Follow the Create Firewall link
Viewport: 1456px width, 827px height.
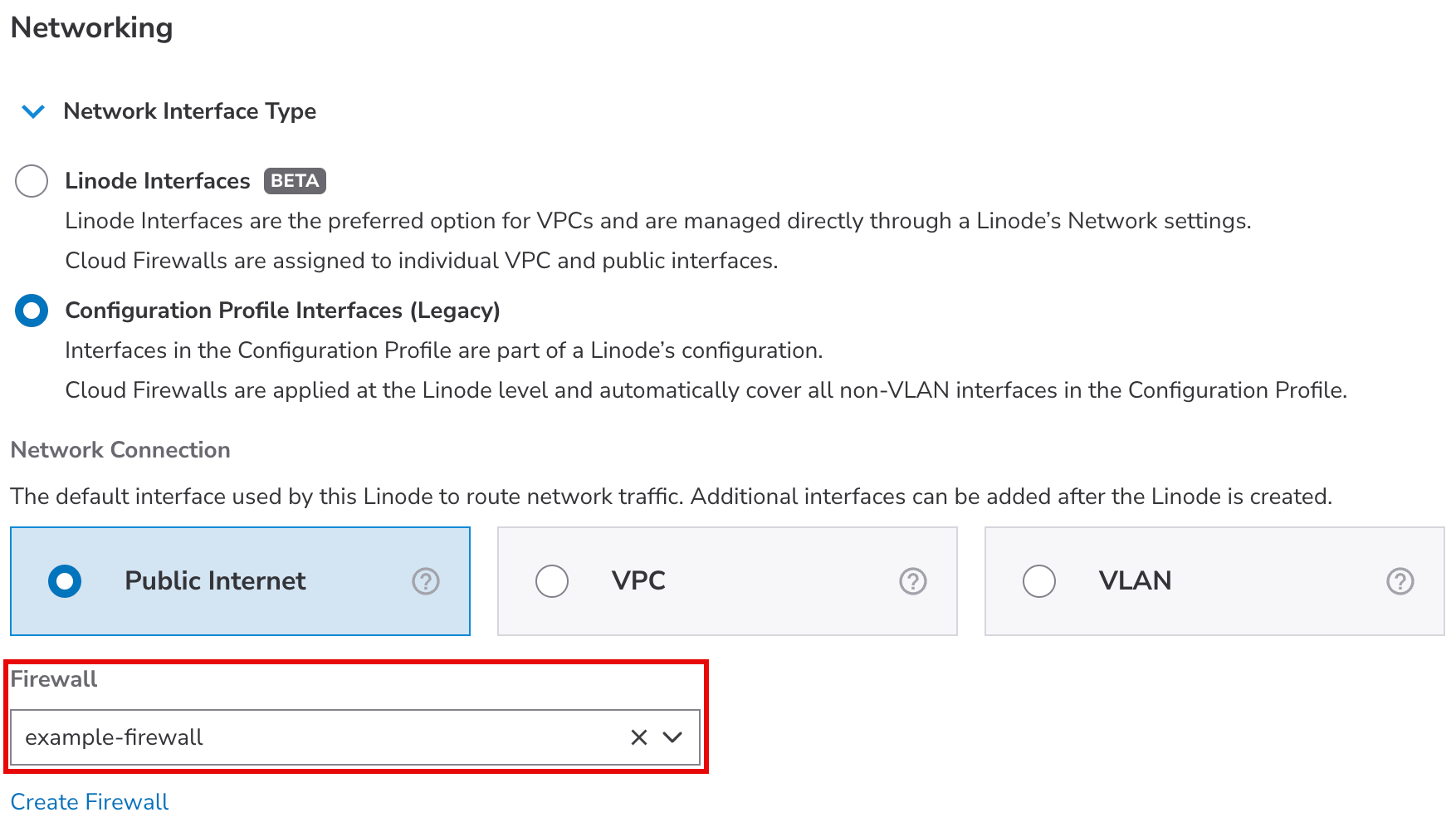click(x=90, y=802)
